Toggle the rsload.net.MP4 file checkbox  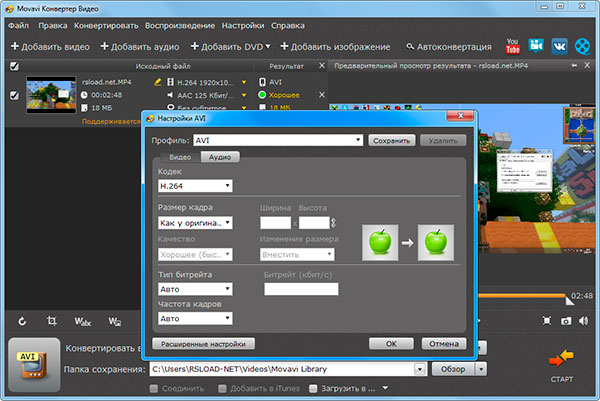coord(14,95)
